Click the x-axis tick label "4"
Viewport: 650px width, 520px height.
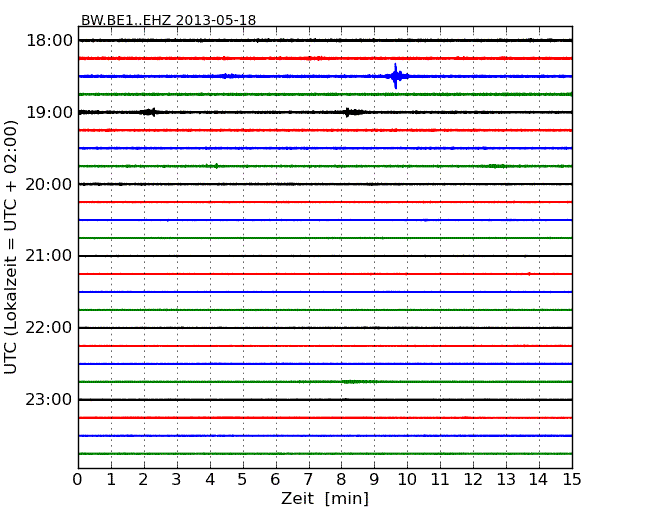(210, 480)
